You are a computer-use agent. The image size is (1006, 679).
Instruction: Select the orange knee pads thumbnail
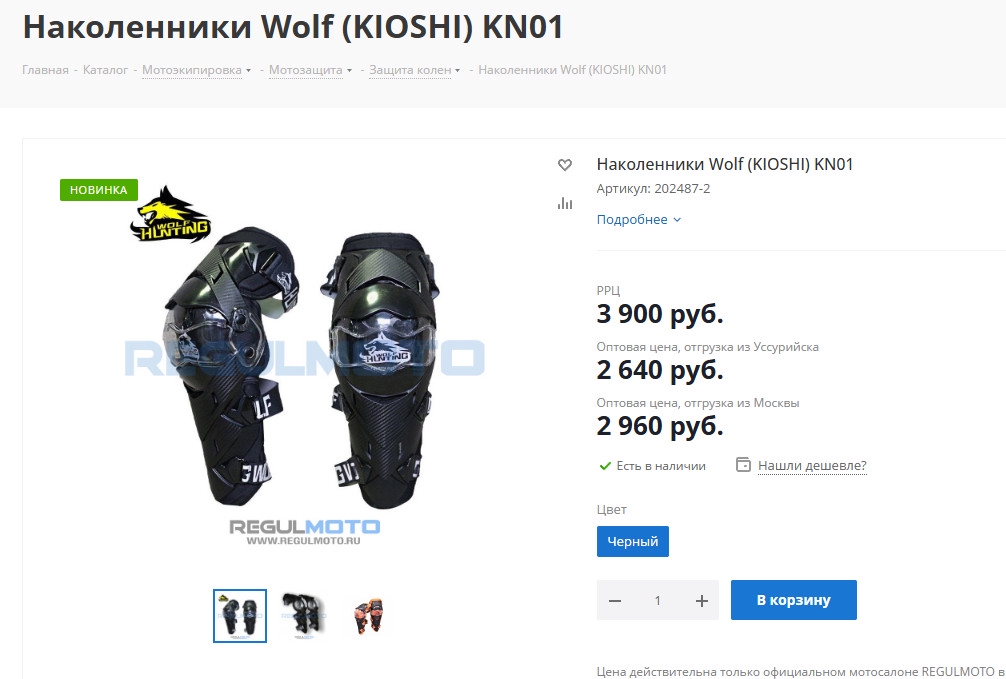(368, 615)
